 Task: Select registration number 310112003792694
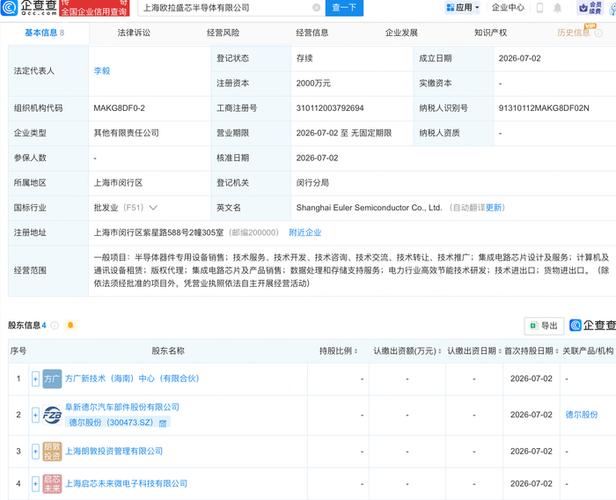(x=330, y=108)
